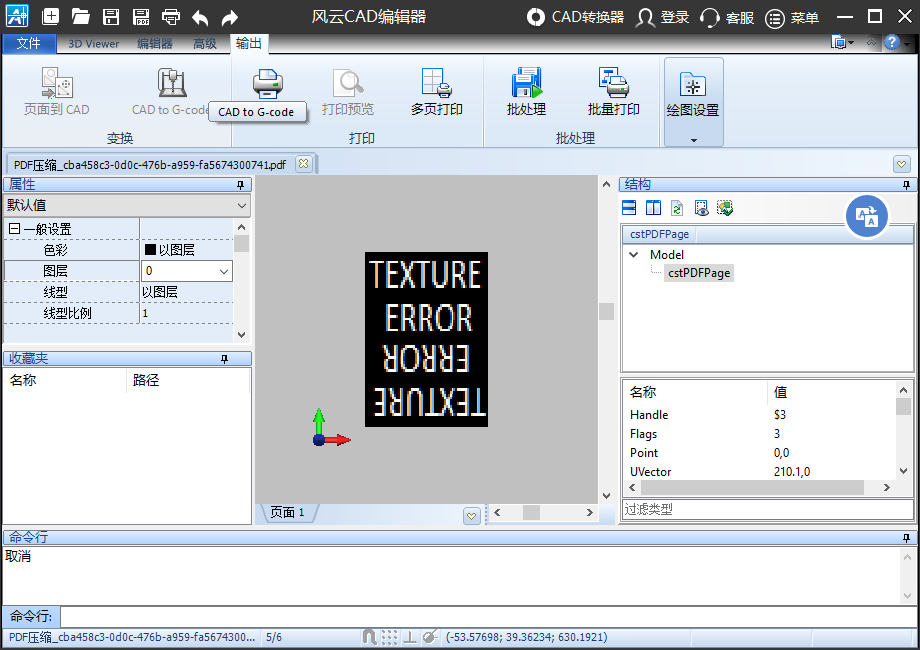Click the print icon in the 打印 group

[268, 84]
